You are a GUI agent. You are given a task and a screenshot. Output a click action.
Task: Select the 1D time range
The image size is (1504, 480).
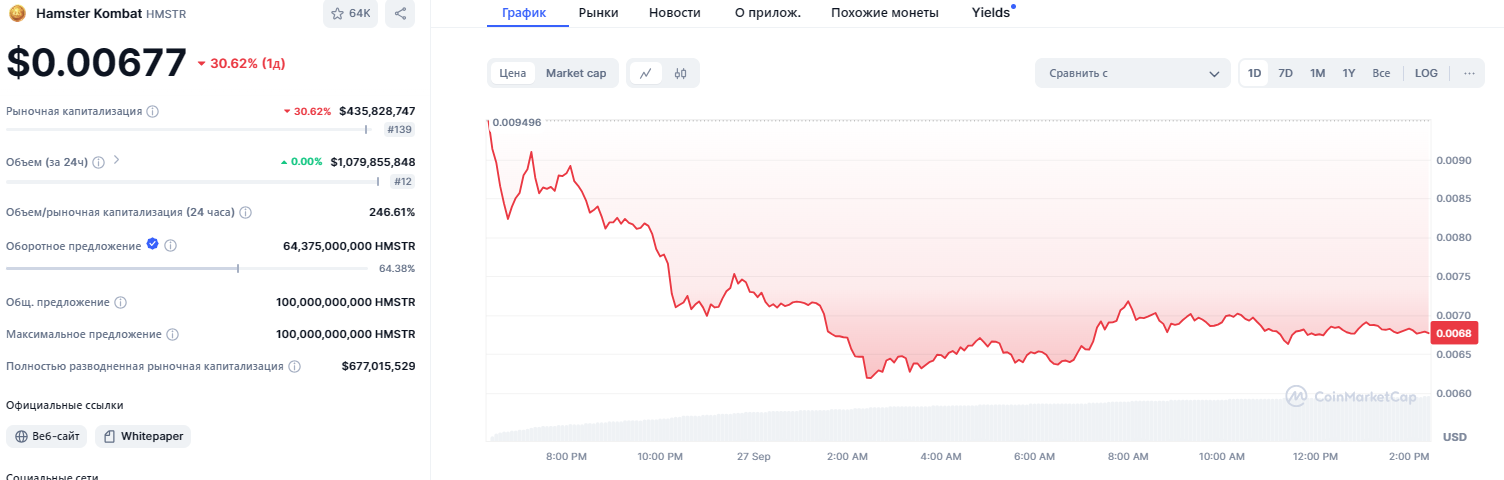pos(1254,73)
